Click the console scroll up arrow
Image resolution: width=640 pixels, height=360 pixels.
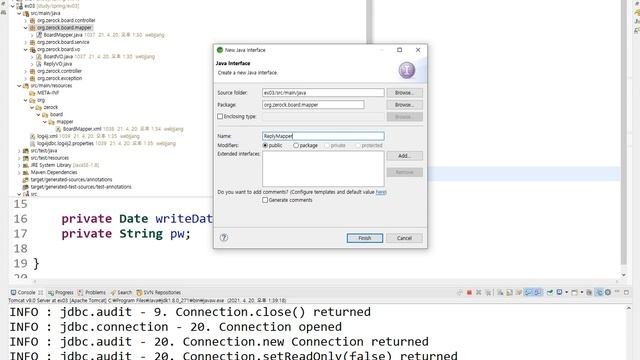[x=629, y=309]
